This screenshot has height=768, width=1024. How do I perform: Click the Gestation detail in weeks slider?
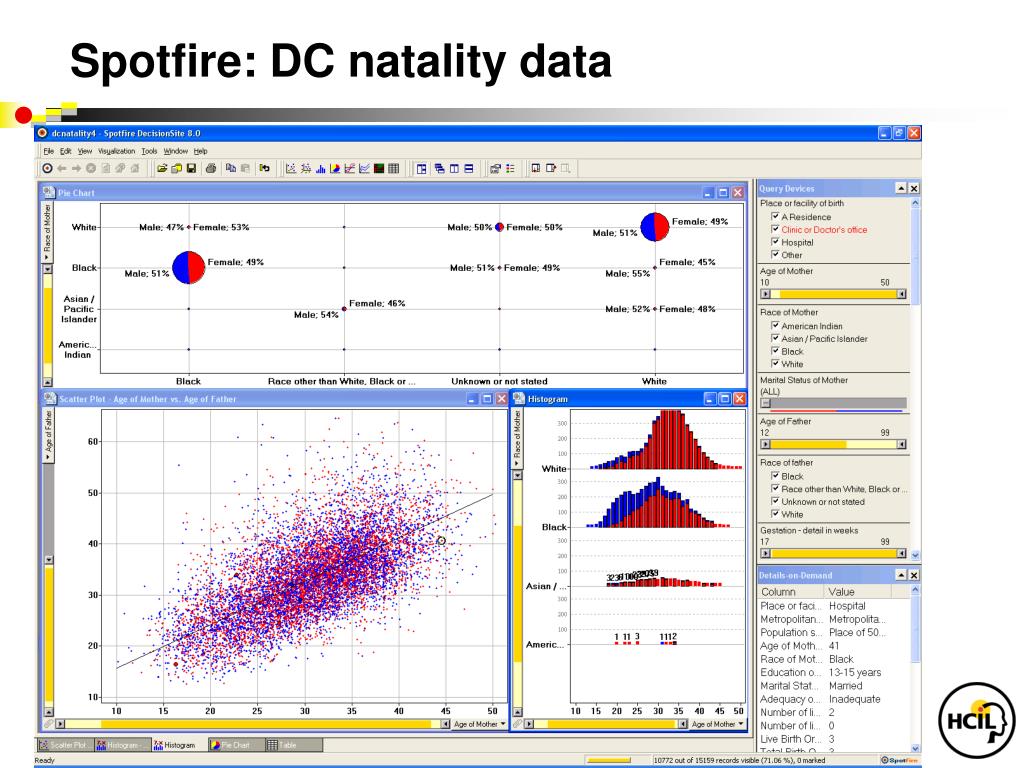(833, 553)
